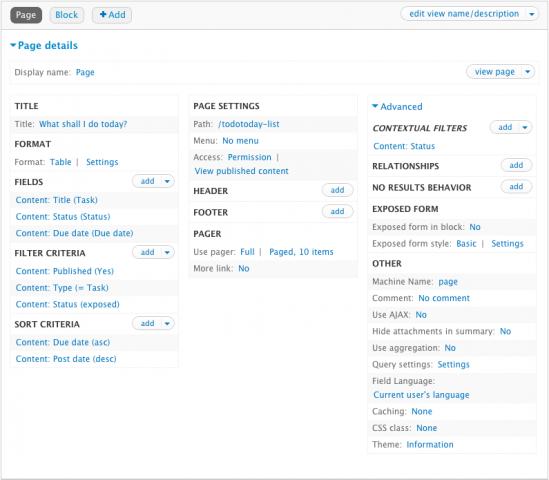This screenshot has height=480, width=549.
Task: Change Use aggregation setting No
Action: (x=450, y=348)
